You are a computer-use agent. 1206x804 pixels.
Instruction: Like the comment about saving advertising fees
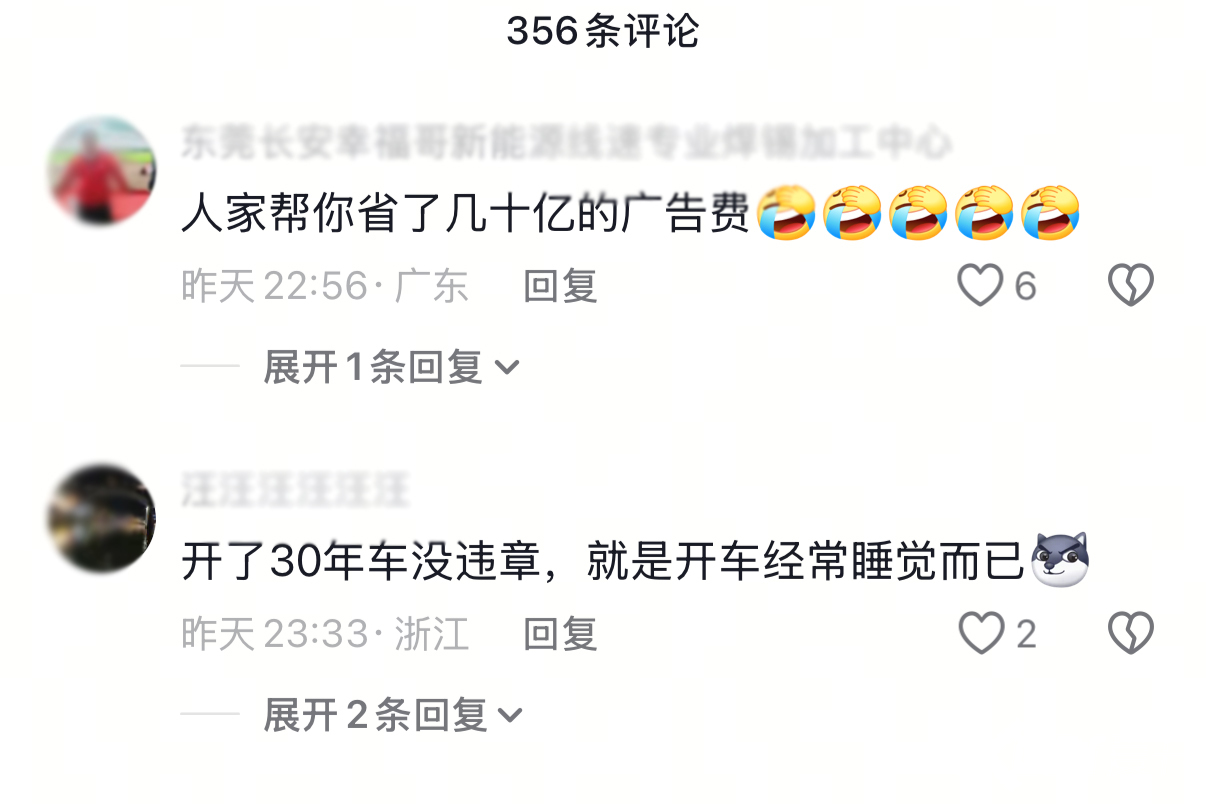[x=979, y=286]
